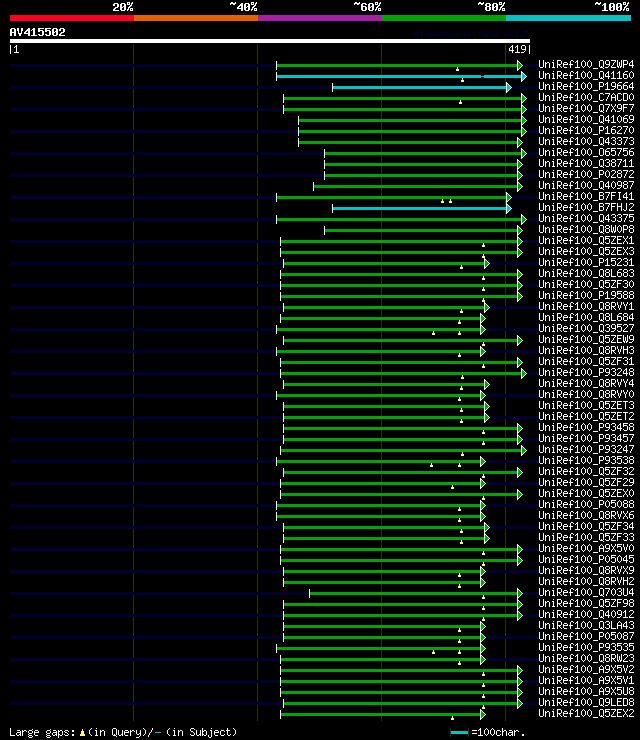The image size is (640, 740).
Task: Select the UniRef100_Q8RVY4 label
Action: coord(586,383)
